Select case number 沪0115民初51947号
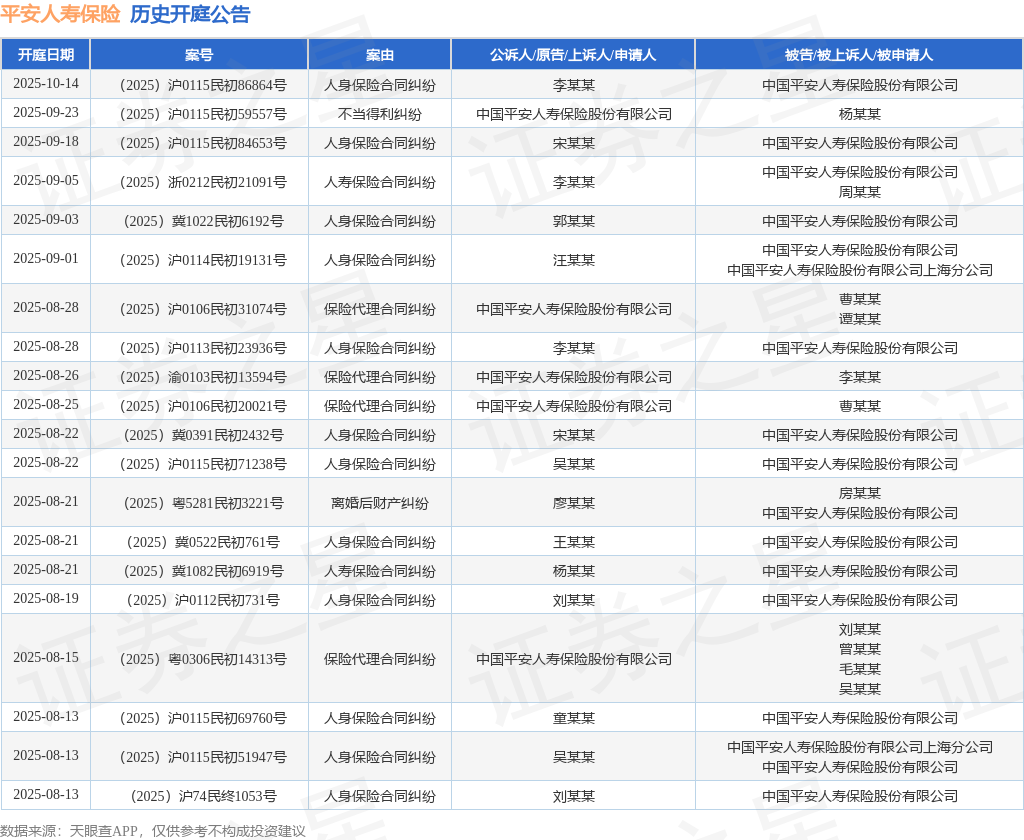 [x=203, y=757]
